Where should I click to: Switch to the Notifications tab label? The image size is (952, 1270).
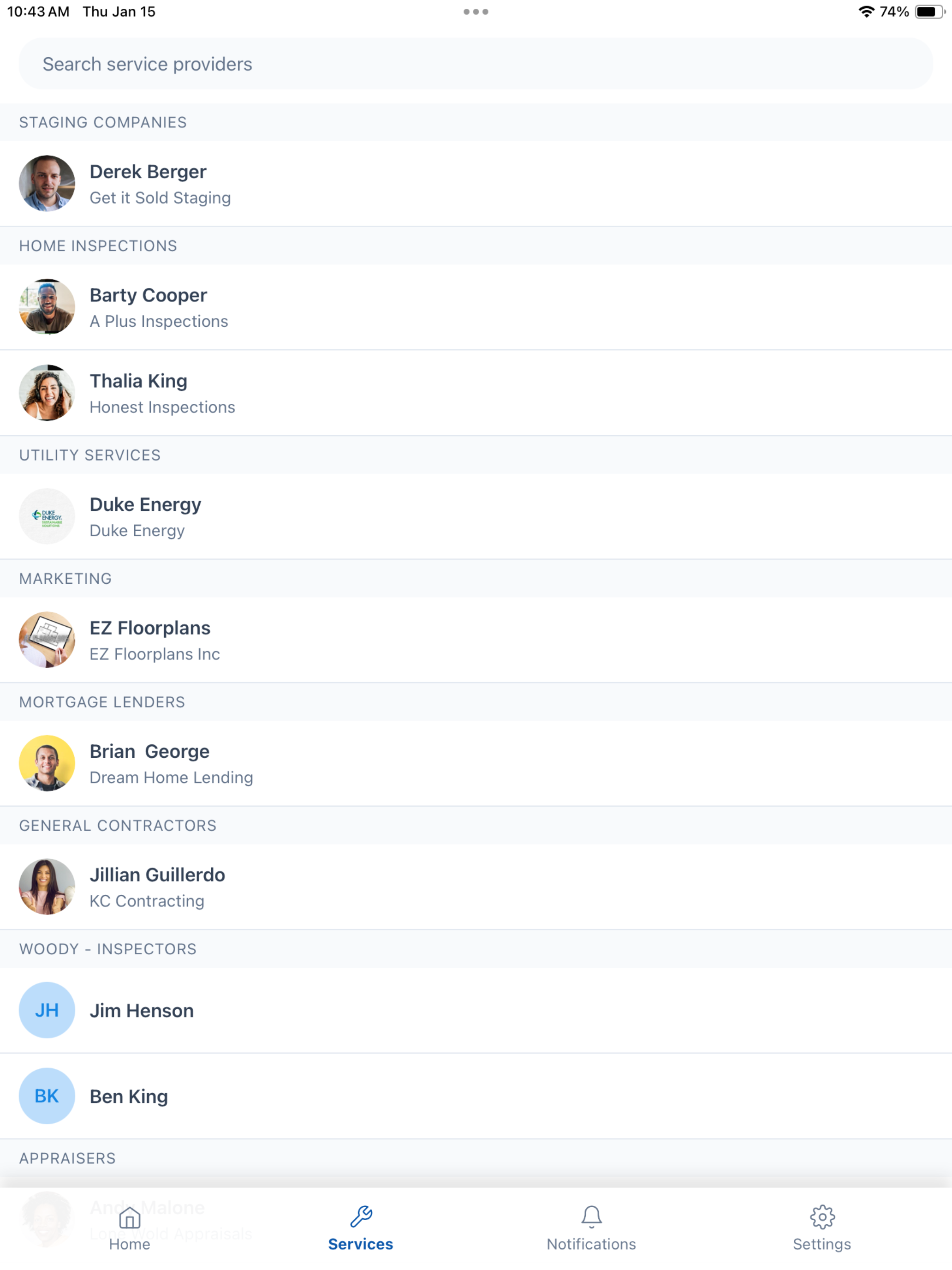pyautogui.click(x=591, y=1244)
